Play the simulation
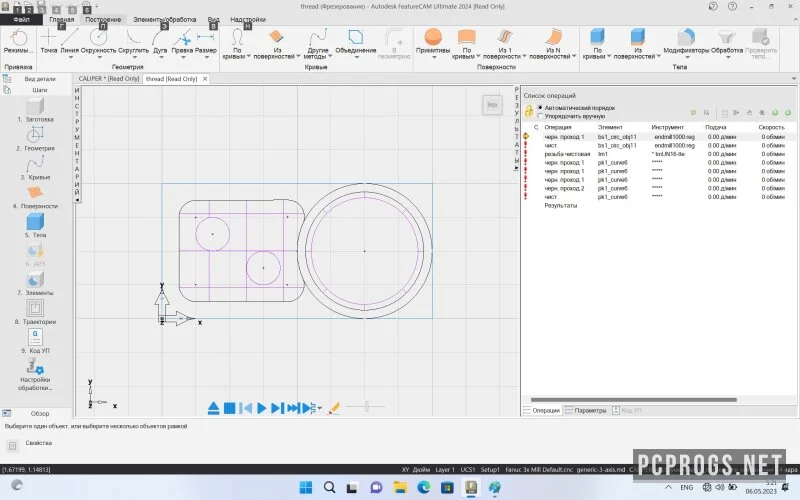The image size is (800, 500). coord(261,408)
